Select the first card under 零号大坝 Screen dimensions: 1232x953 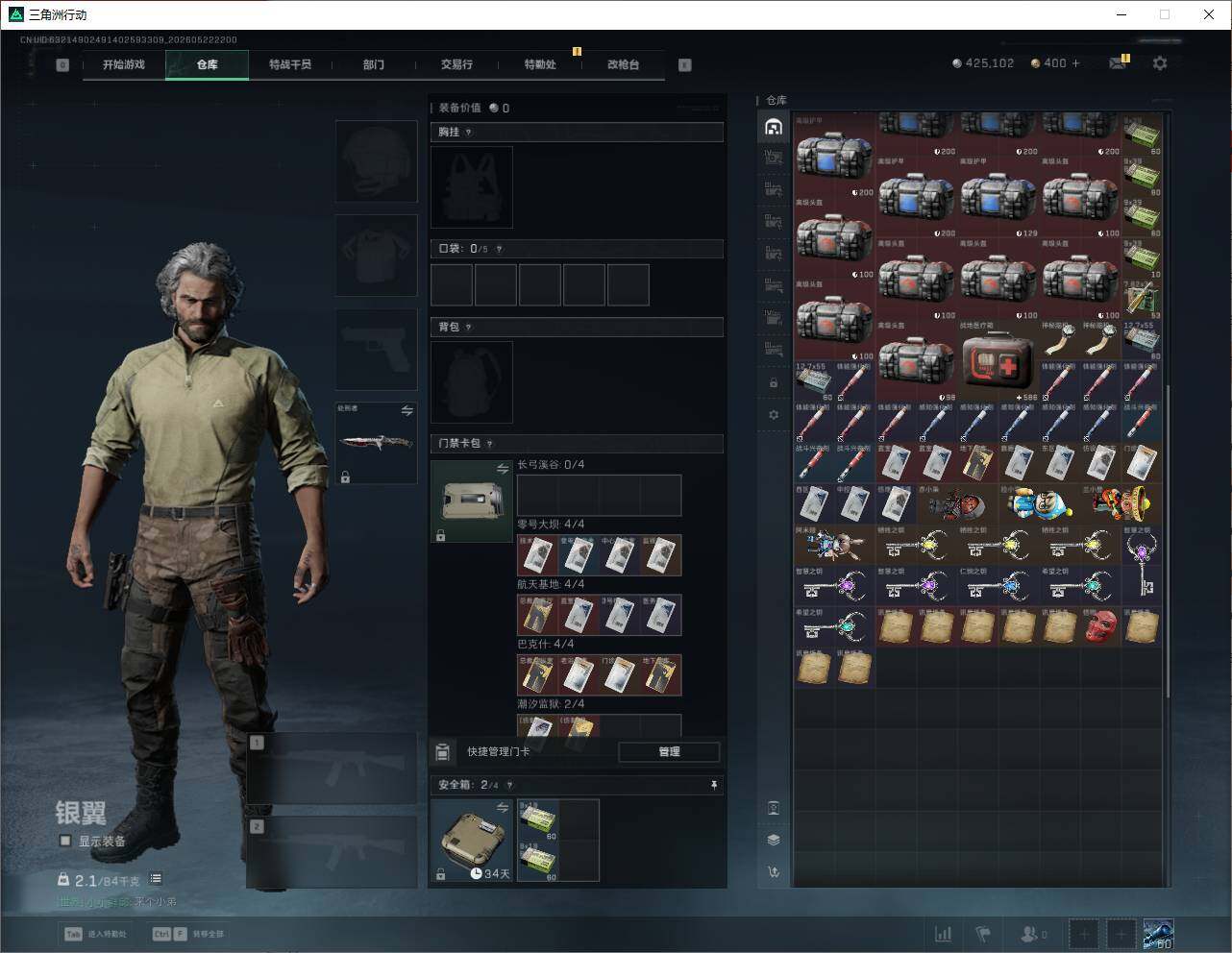pos(537,555)
